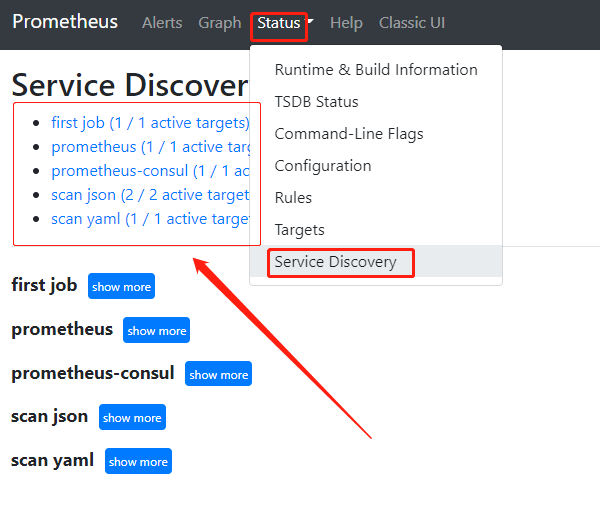Open Targets from Status menu

376,230
